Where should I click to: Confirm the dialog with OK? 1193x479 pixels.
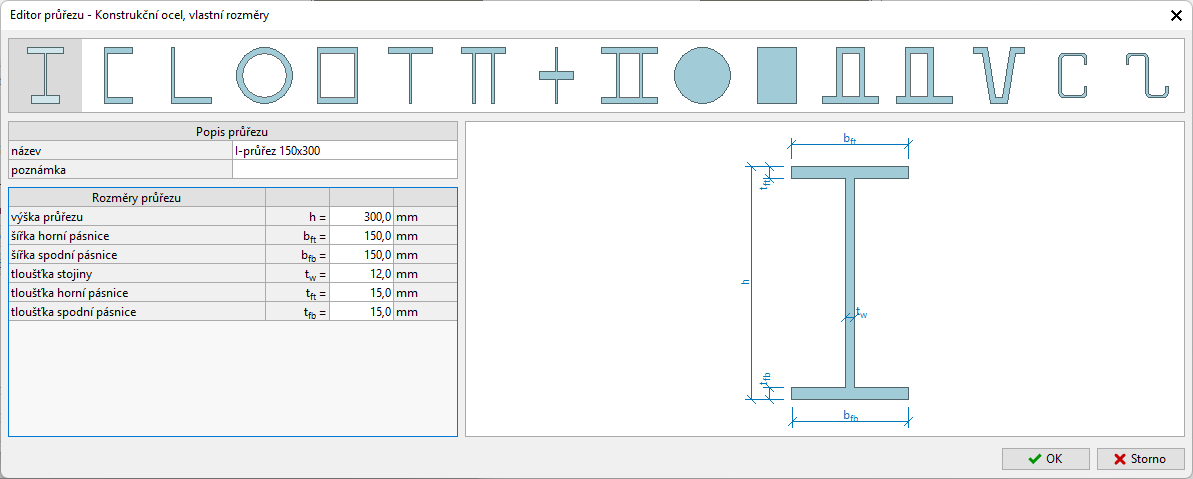1045,459
